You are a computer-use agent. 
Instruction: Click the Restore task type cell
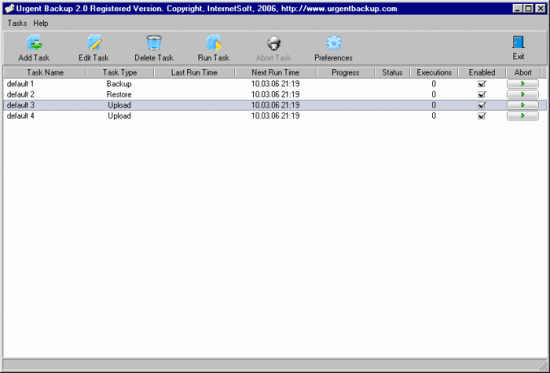119,94
